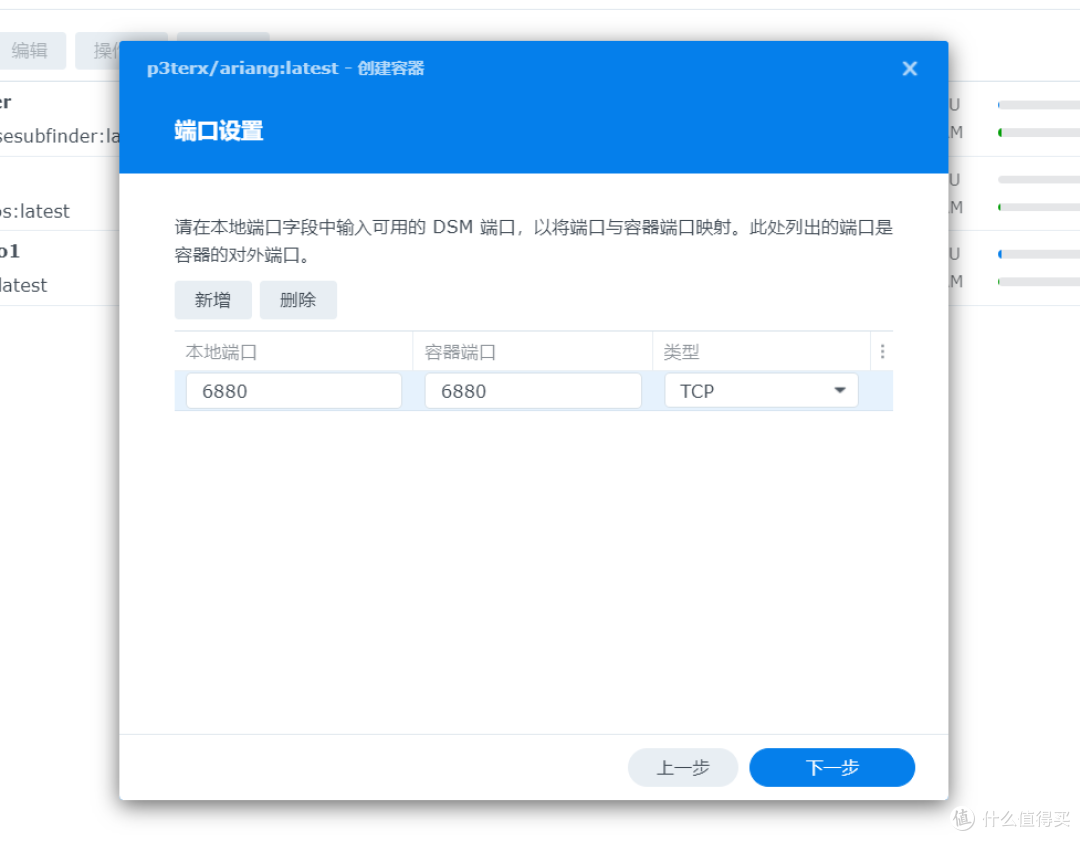Screen dimensions: 1080x841
Task: Click 删除 to remove the port mapping
Action: pyautogui.click(x=298, y=300)
